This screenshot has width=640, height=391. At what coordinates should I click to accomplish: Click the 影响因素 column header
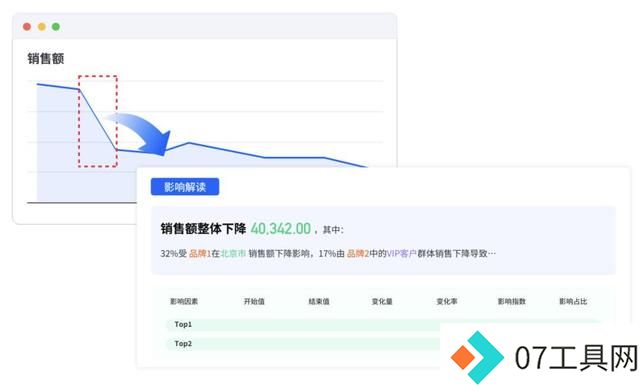184,302
